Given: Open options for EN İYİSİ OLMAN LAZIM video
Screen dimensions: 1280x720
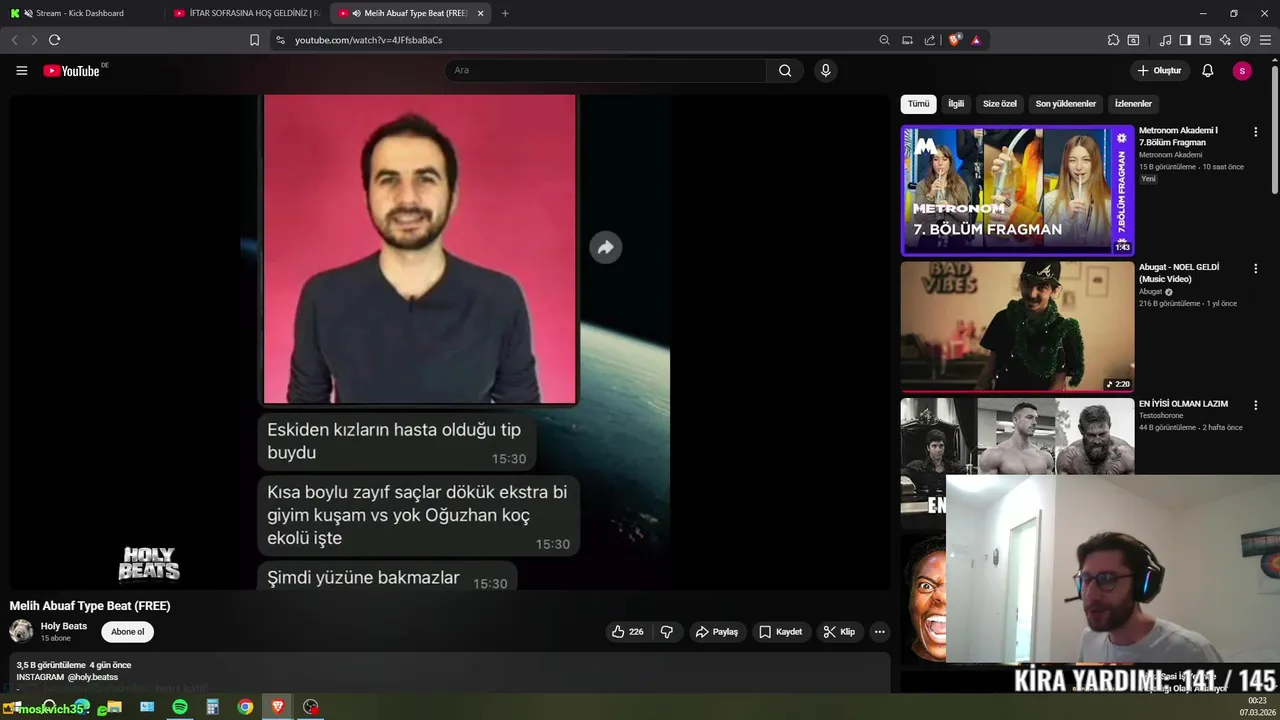Looking at the screenshot, I should (1256, 404).
